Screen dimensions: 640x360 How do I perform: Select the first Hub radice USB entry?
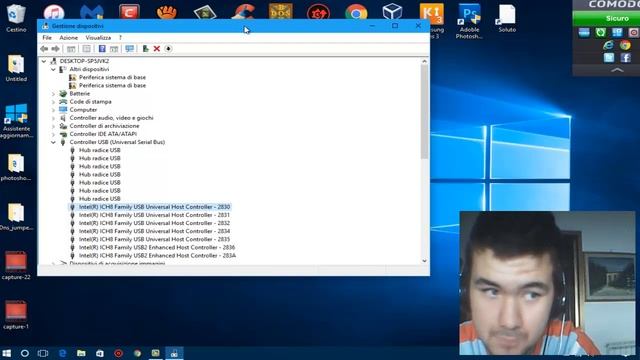click(100, 150)
